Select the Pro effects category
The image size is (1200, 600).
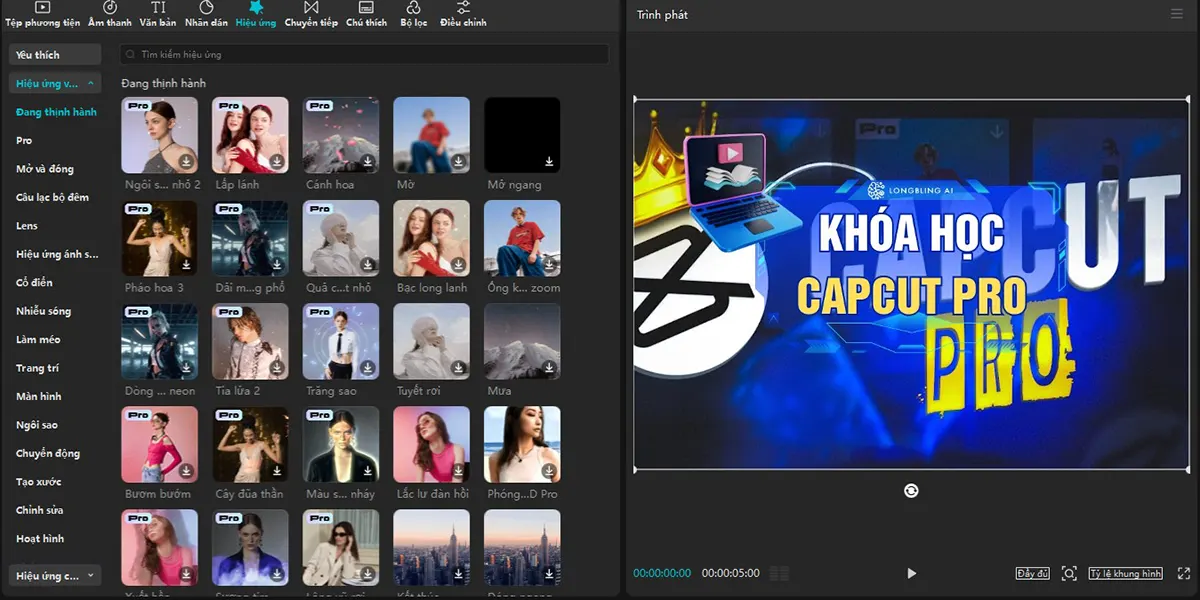coord(24,140)
